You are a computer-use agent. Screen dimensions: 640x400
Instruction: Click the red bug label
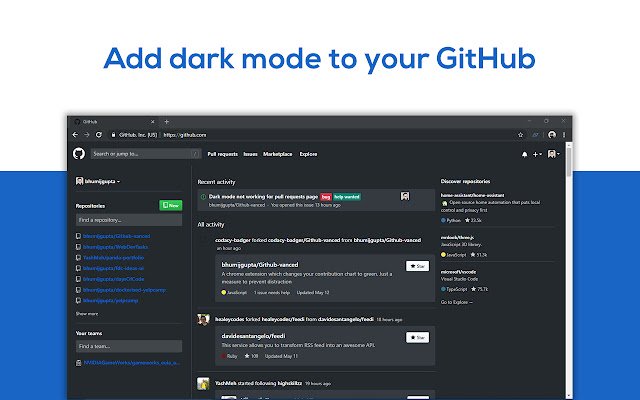326,197
